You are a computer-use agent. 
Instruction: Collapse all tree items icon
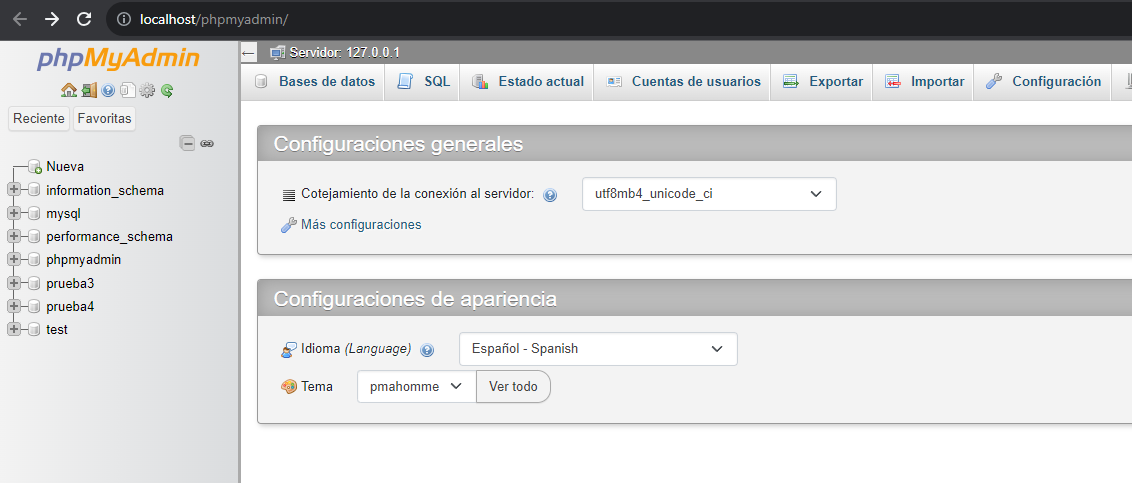[x=188, y=143]
